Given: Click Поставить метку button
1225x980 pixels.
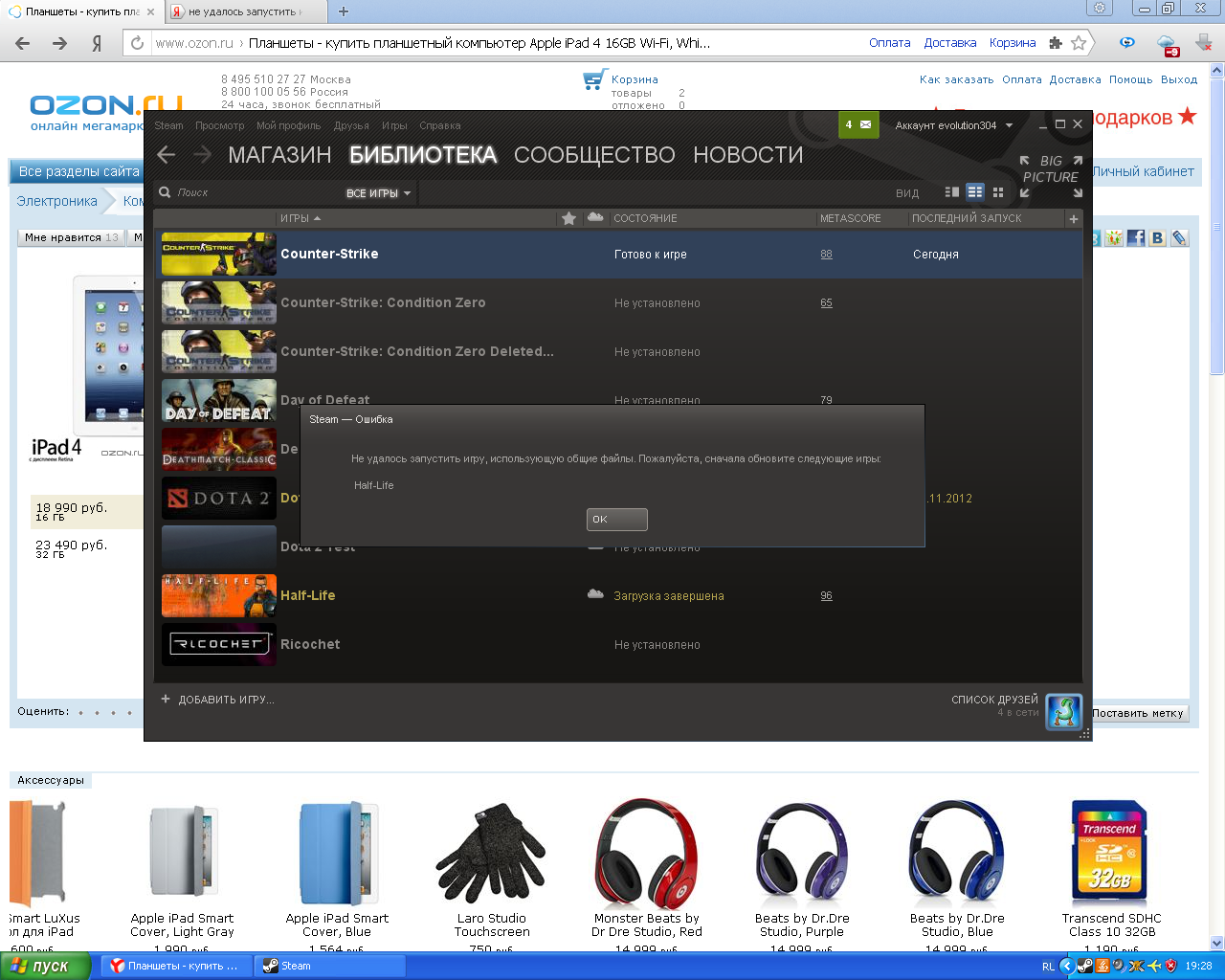Looking at the screenshot, I should pyautogui.click(x=1138, y=713).
